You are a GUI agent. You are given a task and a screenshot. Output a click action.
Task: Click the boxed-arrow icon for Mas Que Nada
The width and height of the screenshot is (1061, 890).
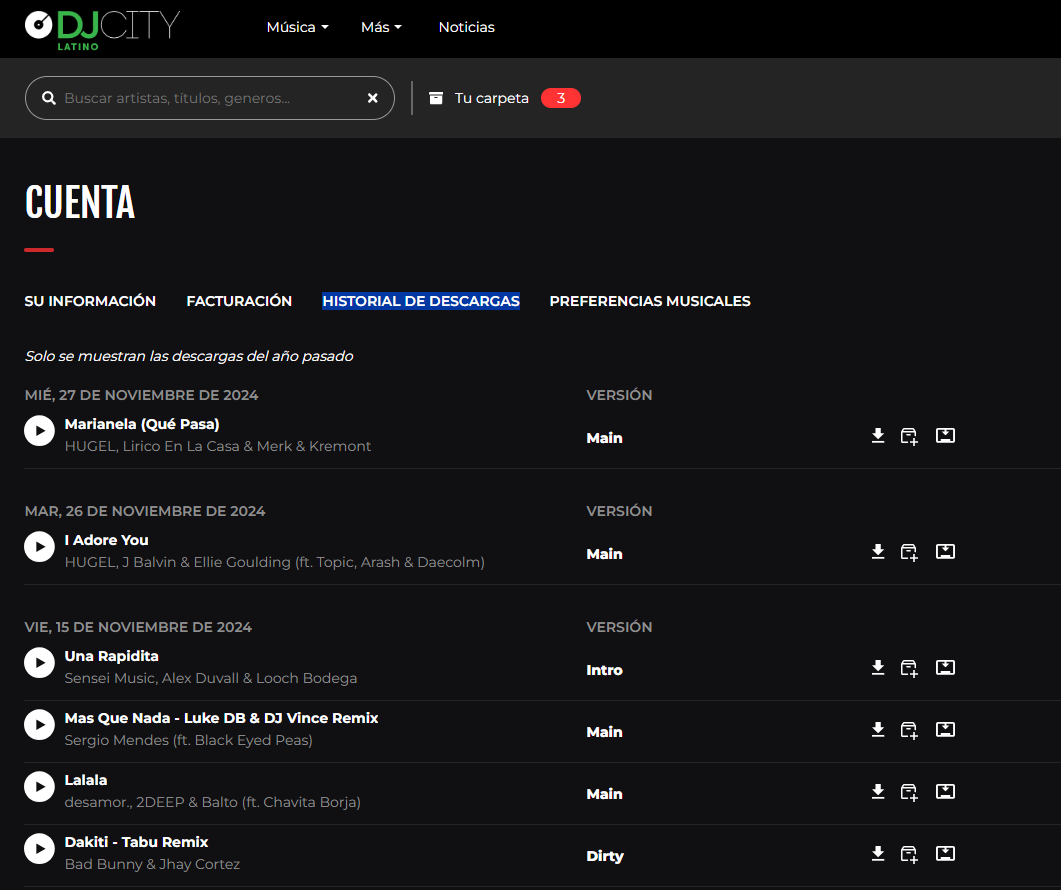[945, 729]
